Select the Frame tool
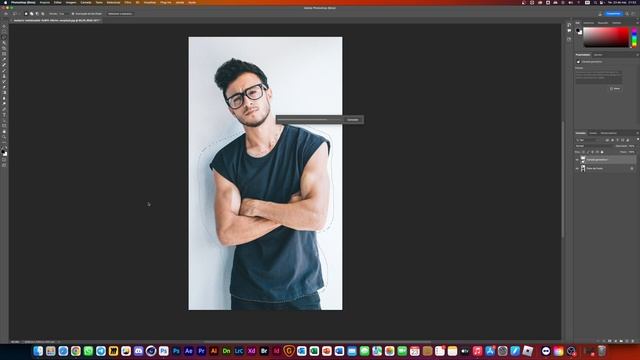Image resolution: width=640 pixels, height=360 pixels. [x=4, y=54]
